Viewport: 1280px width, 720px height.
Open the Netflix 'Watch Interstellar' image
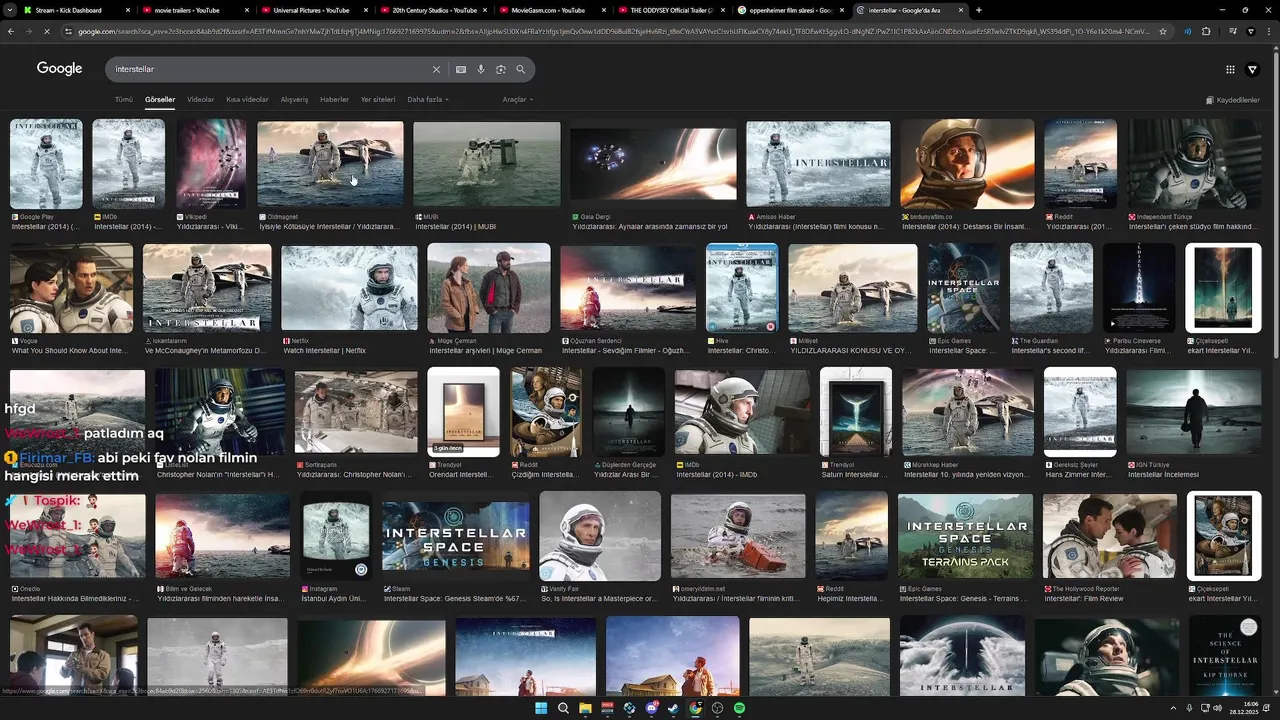[x=349, y=288]
